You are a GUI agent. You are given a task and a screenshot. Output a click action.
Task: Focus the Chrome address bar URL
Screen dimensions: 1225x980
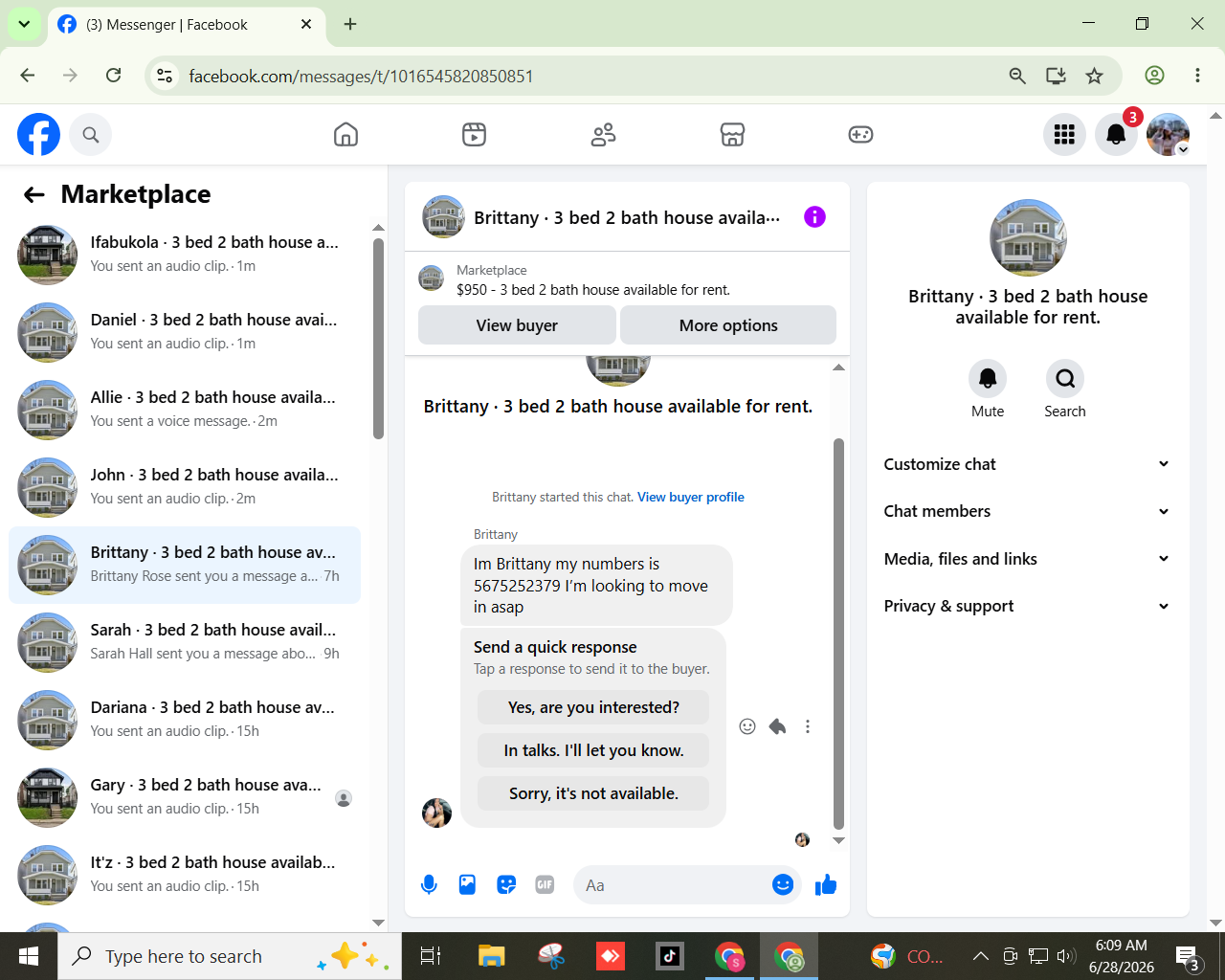(361, 77)
